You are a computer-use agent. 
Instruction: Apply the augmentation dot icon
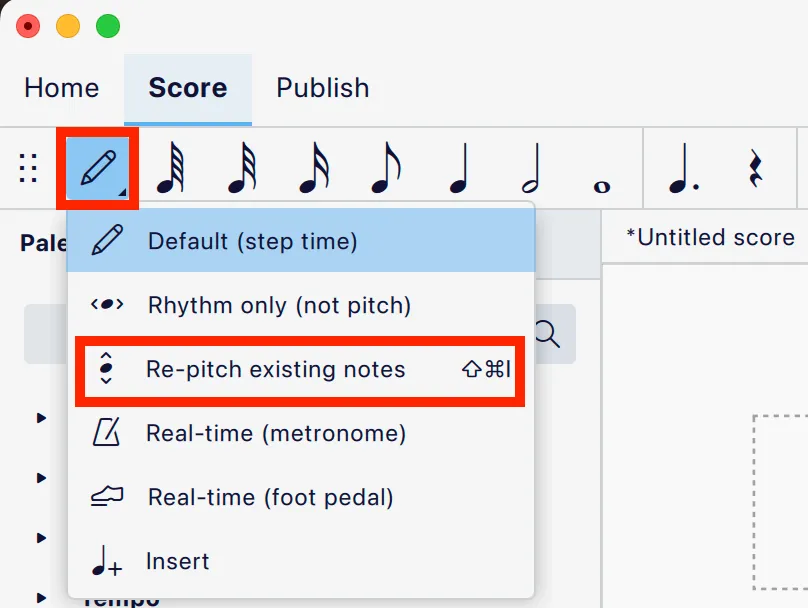point(682,168)
